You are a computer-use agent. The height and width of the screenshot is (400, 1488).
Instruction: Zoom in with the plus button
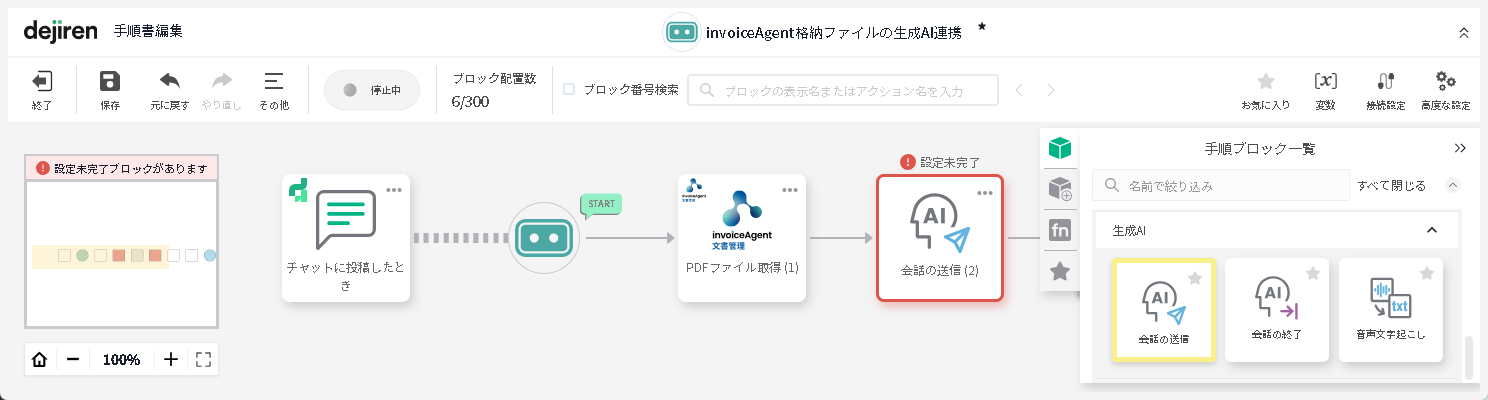click(x=171, y=360)
